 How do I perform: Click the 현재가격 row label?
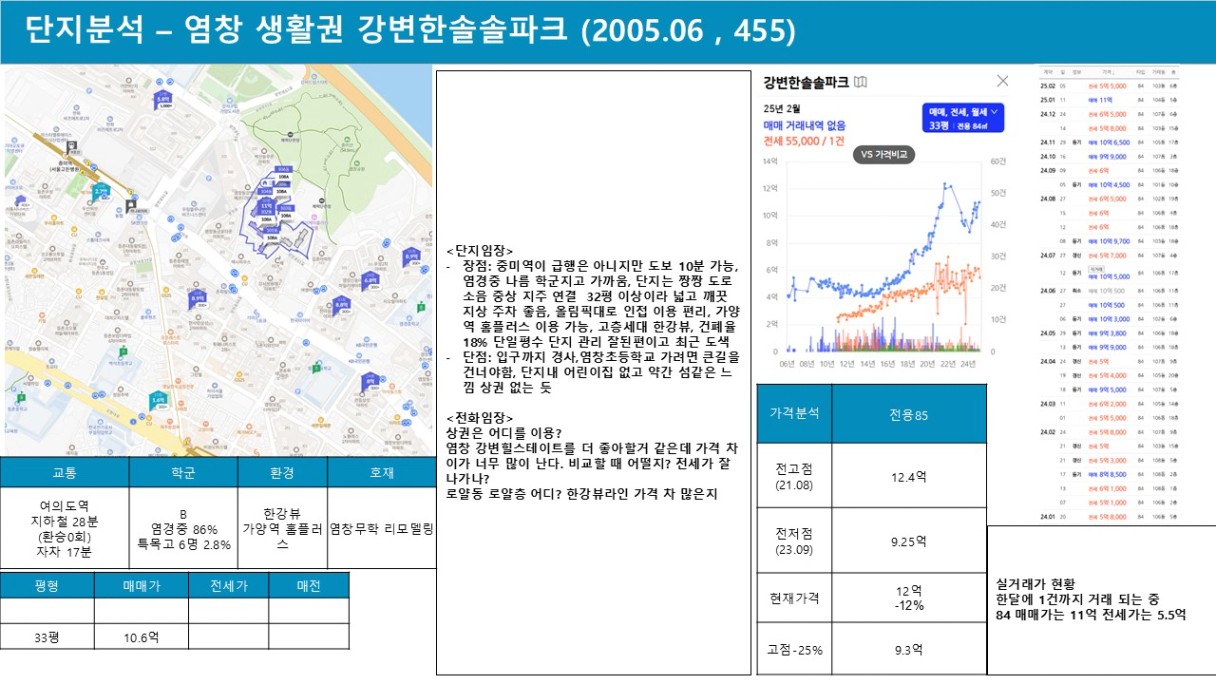click(794, 598)
